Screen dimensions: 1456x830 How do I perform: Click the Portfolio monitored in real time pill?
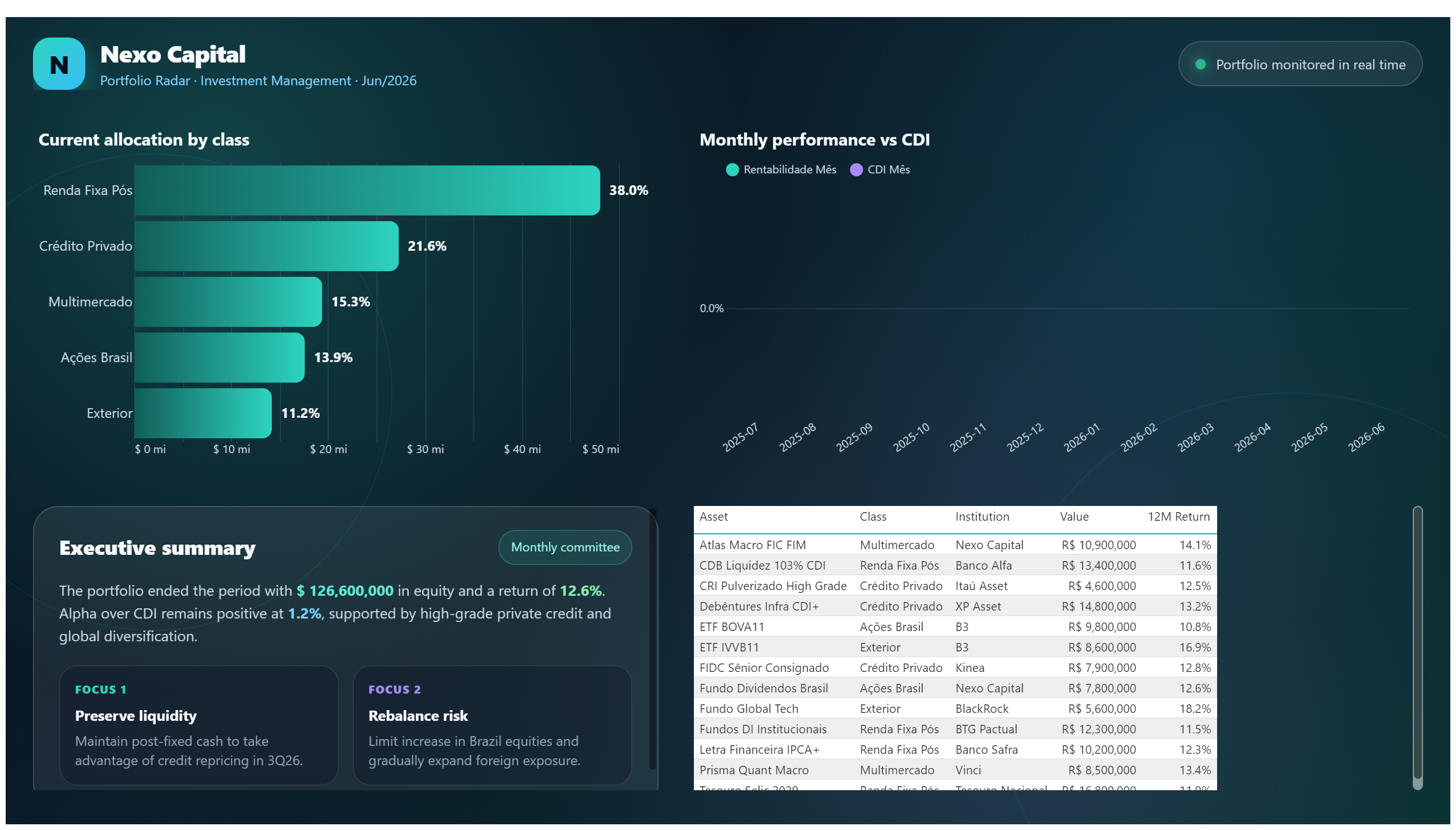tap(1300, 64)
